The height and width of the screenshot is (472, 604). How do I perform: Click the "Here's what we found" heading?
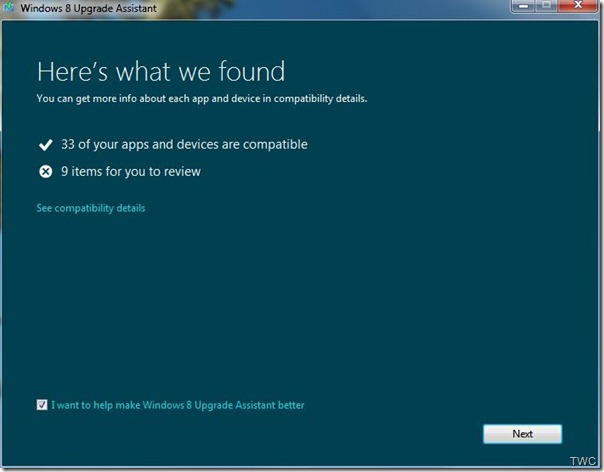point(161,71)
